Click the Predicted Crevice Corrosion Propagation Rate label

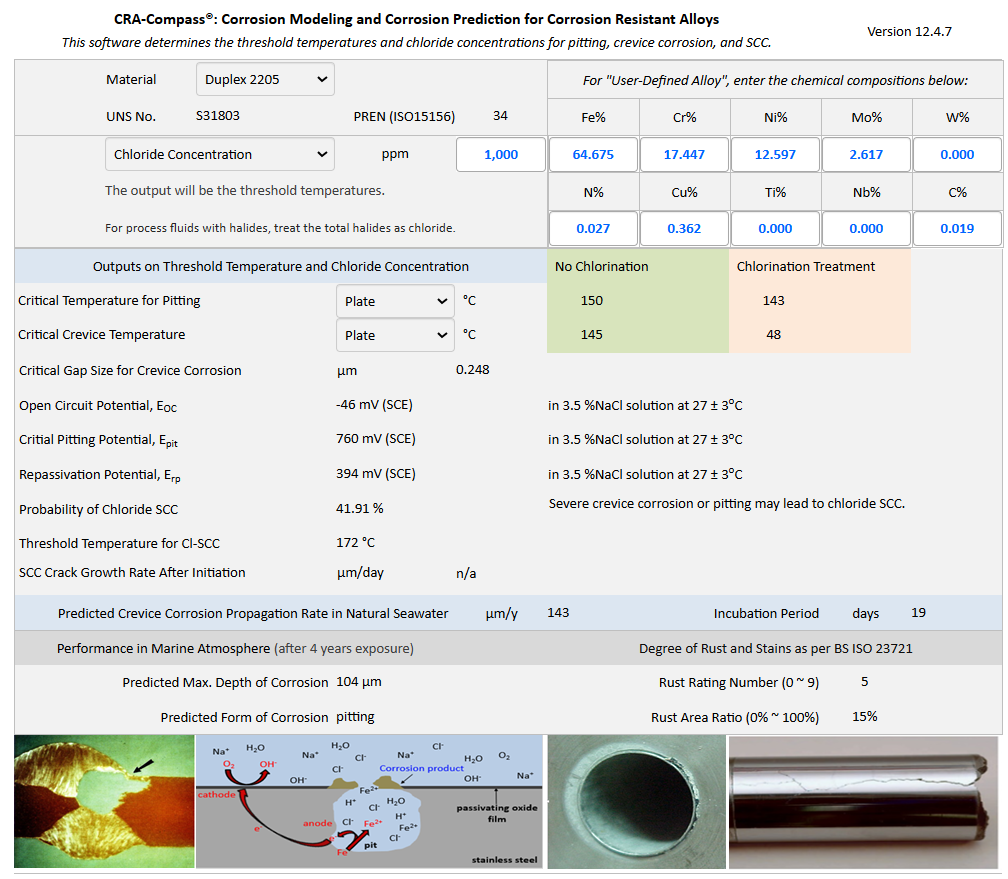tap(253, 613)
